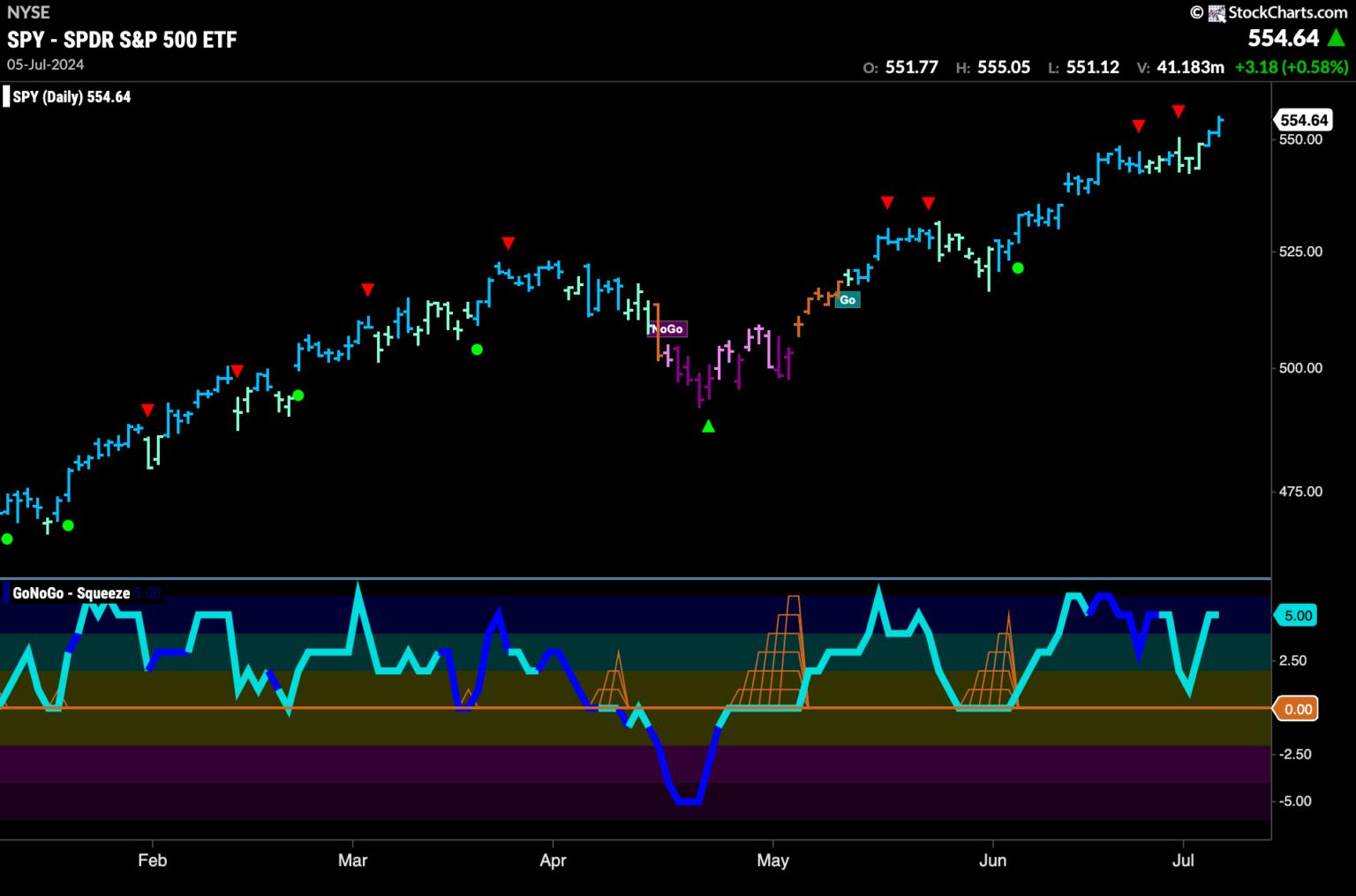Click the rightmost red down-triangle near July
The height and width of the screenshot is (896, 1356).
click(x=1178, y=110)
